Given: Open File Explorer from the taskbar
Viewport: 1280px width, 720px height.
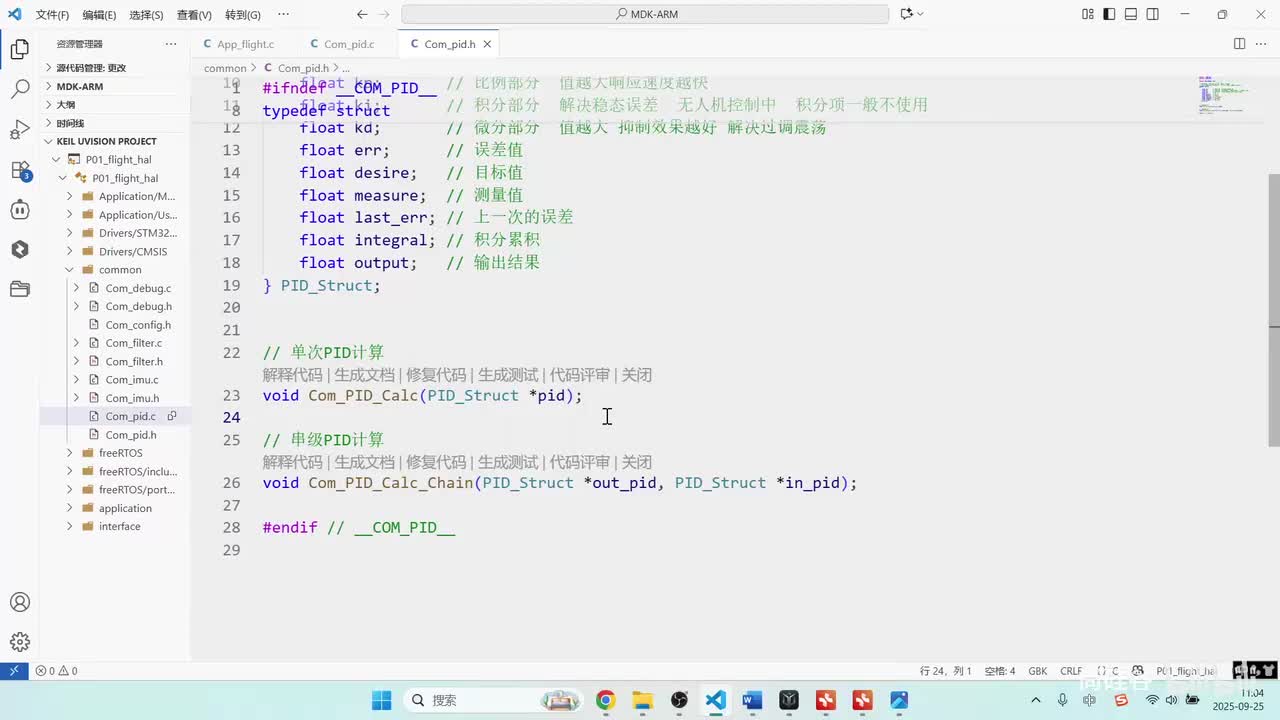Looking at the screenshot, I should click(642, 700).
